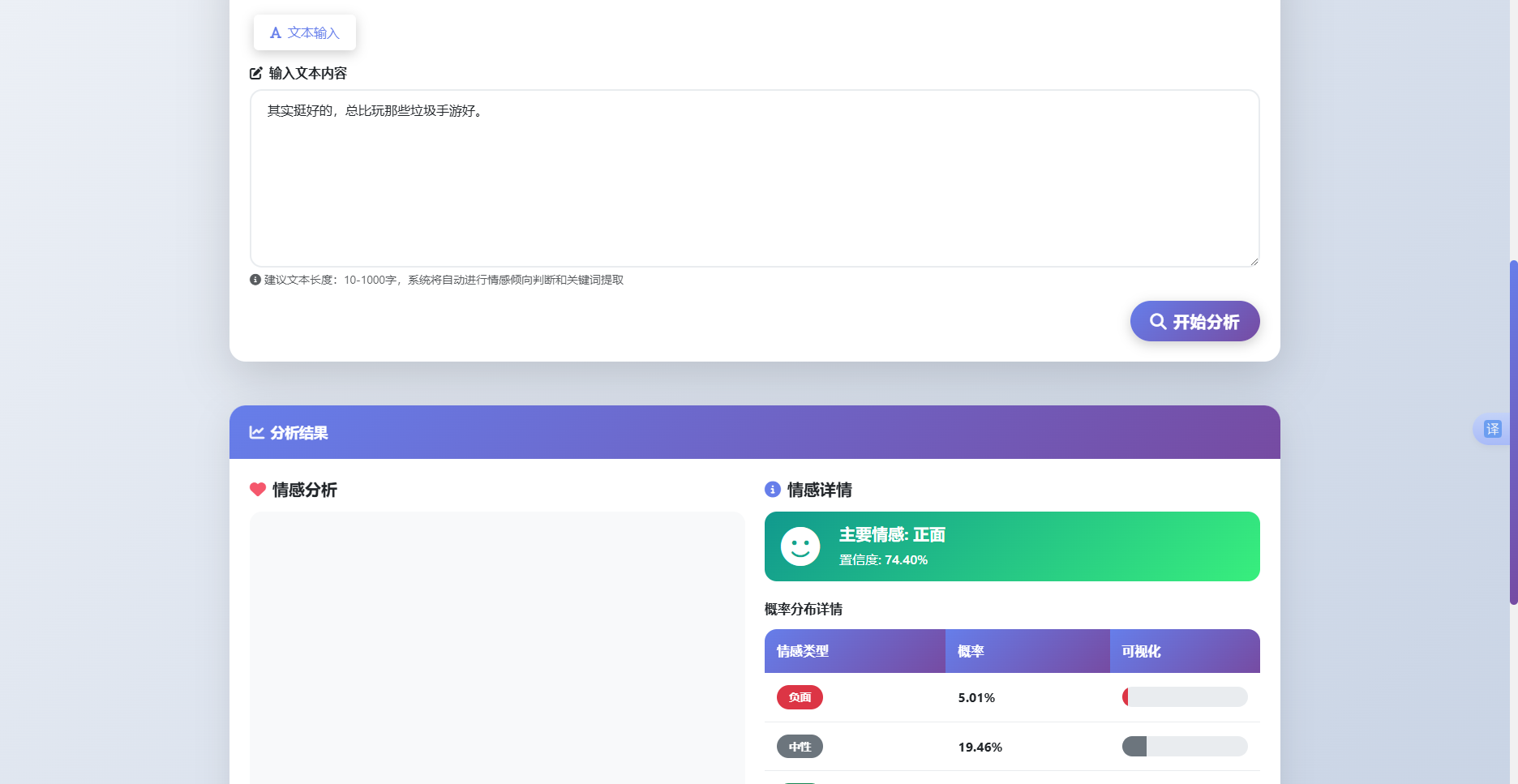Click the info icon before 建议文本长度
The height and width of the screenshot is (784, 1518).
point(255,280)
